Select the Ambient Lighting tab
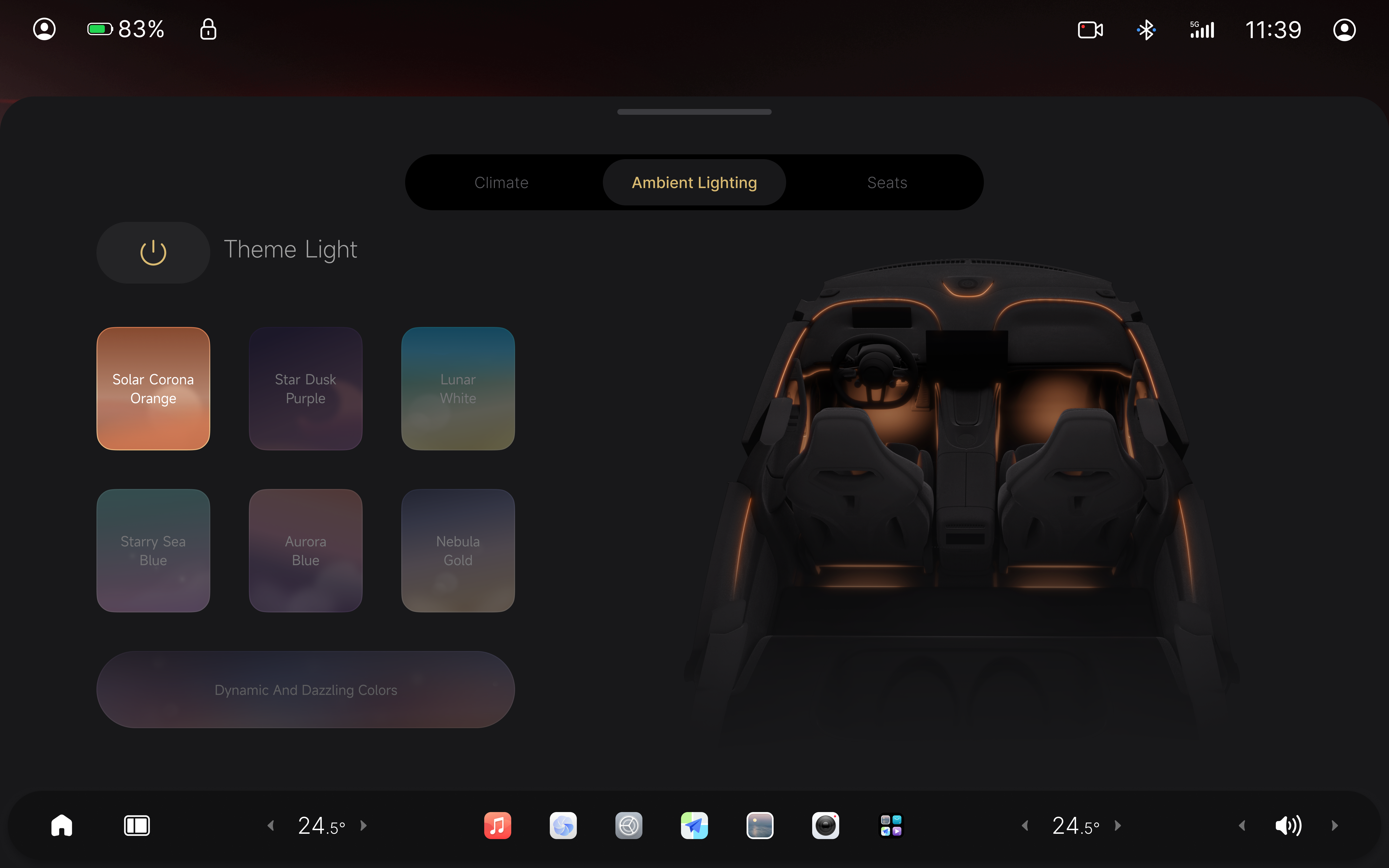The height and width of the screenshot is (868, 1389). tap(694, 183)
